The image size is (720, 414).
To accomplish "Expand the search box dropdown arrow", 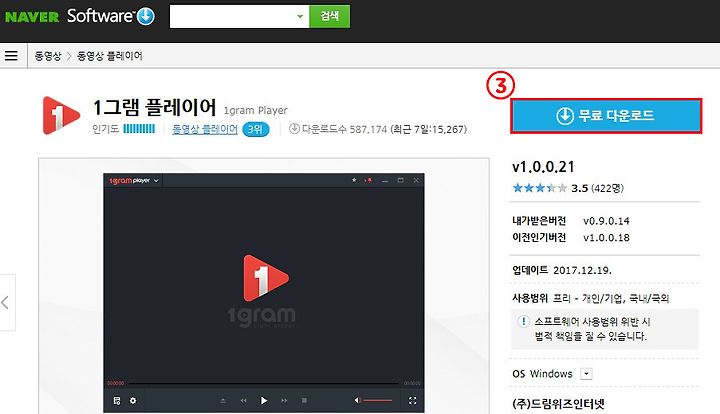I will tap(300, 17).
